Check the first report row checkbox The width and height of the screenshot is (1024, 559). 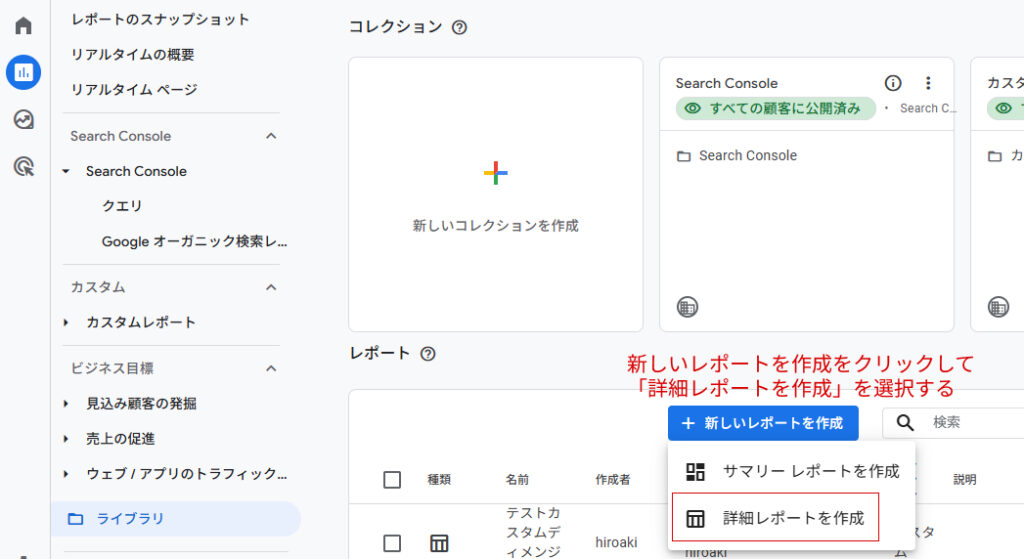[x=392, y=543]
